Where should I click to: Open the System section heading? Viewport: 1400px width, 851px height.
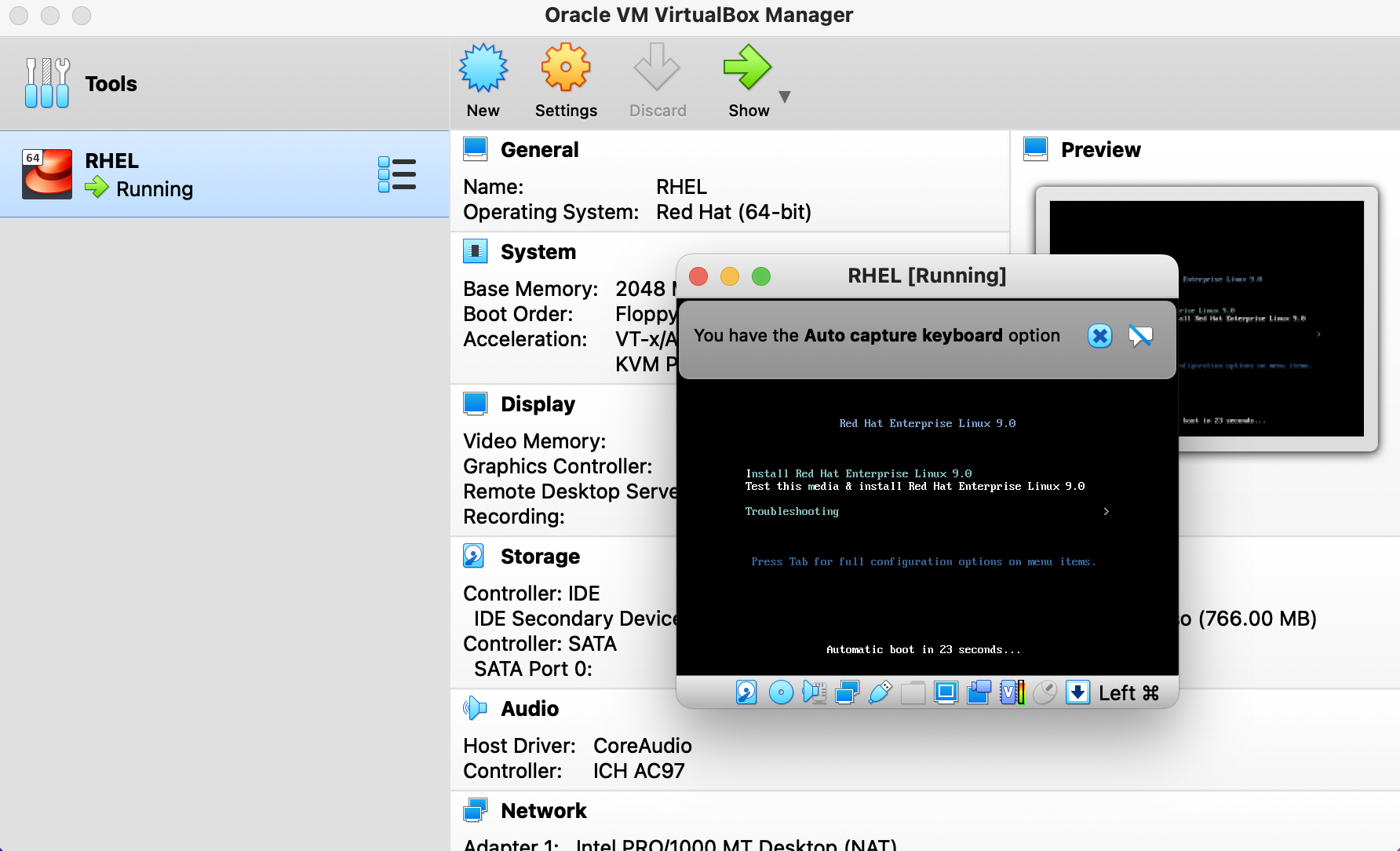coord(538,252)
